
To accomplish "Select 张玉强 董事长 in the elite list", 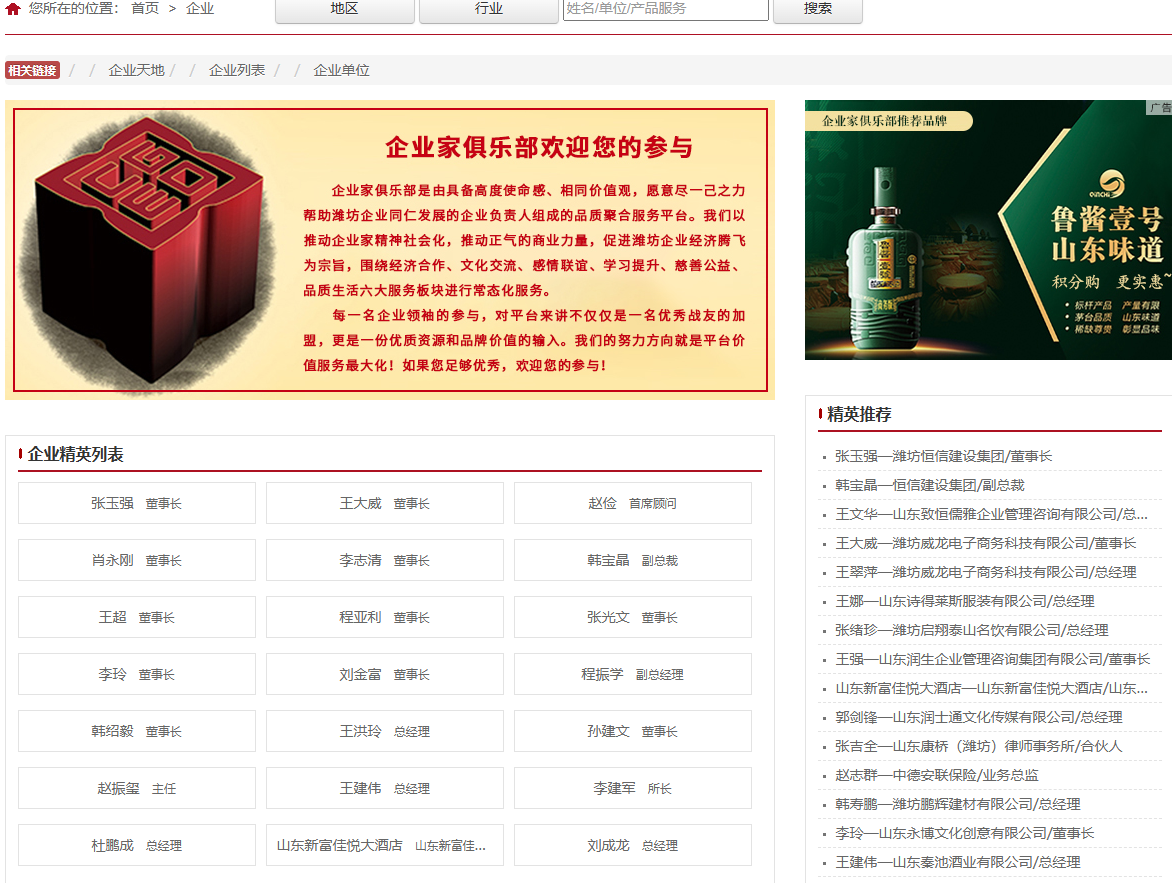I will 136,503.
